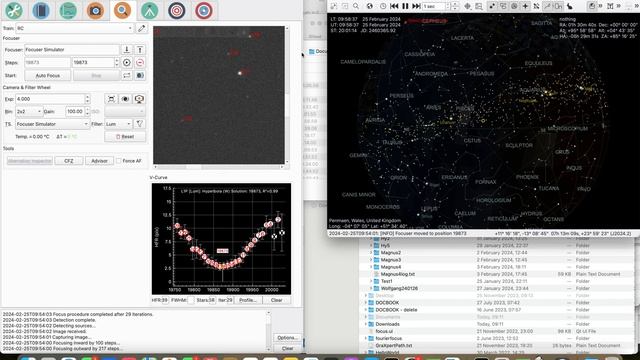Enable the Force AF checkbox
The height and width of the screenshot is (360, 640).
pyautogui.click(x=119, y=161)
